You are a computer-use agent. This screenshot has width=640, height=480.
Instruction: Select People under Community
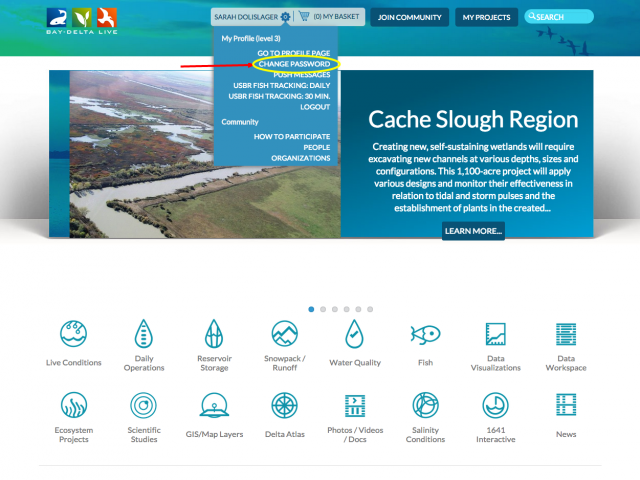pos(317,147)
